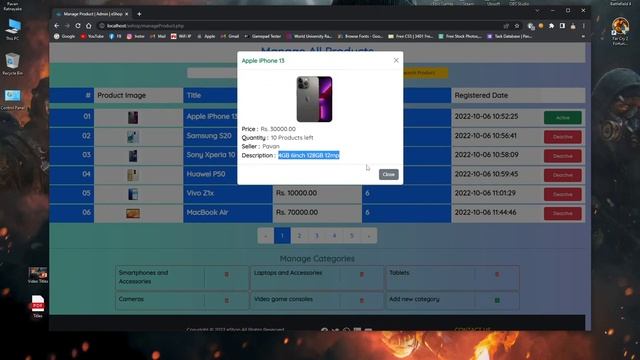
Task: Open the Insta bookmark
Action: 136,36
